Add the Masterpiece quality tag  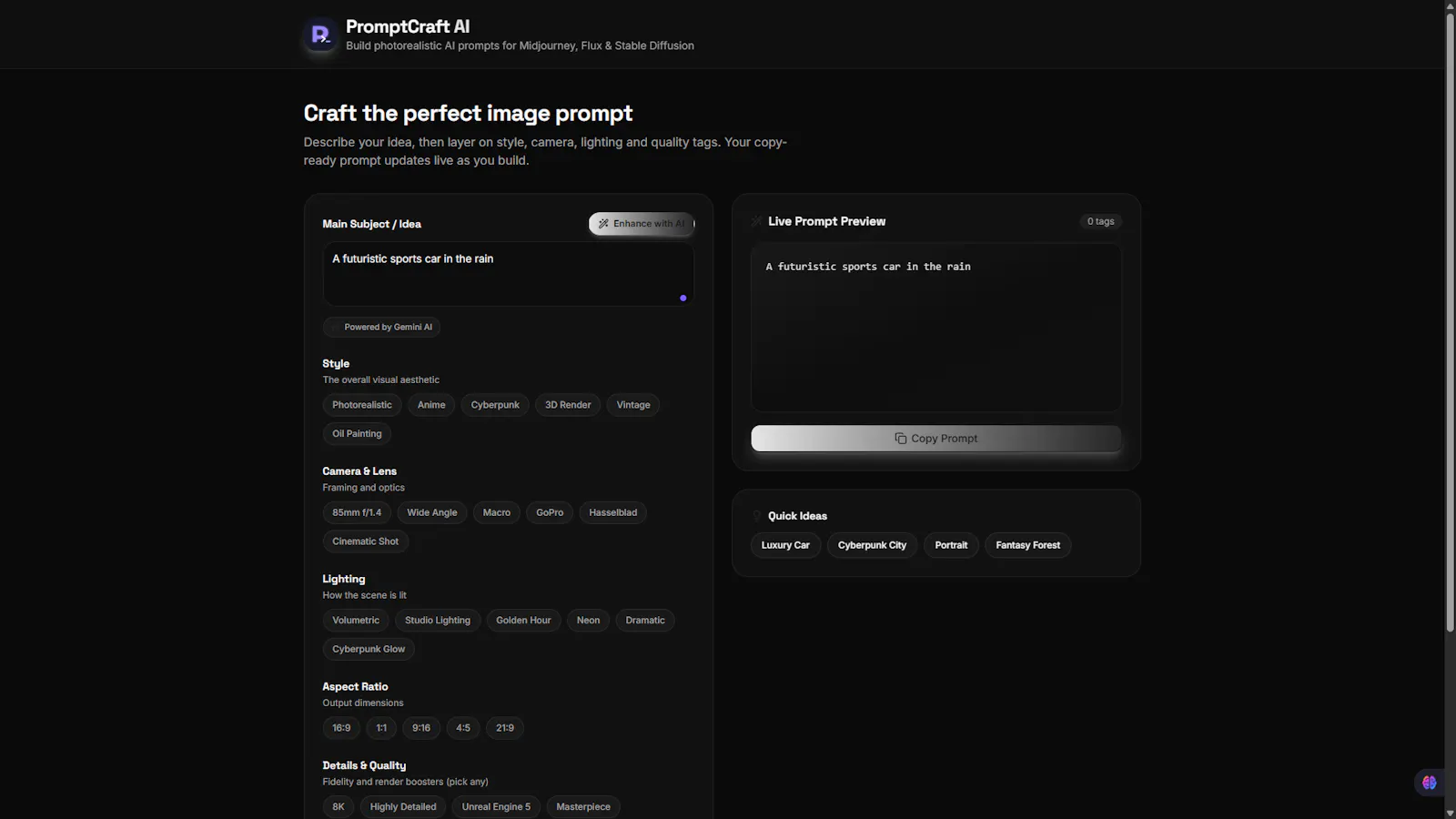pyautogui.click(x=583, y=807)
